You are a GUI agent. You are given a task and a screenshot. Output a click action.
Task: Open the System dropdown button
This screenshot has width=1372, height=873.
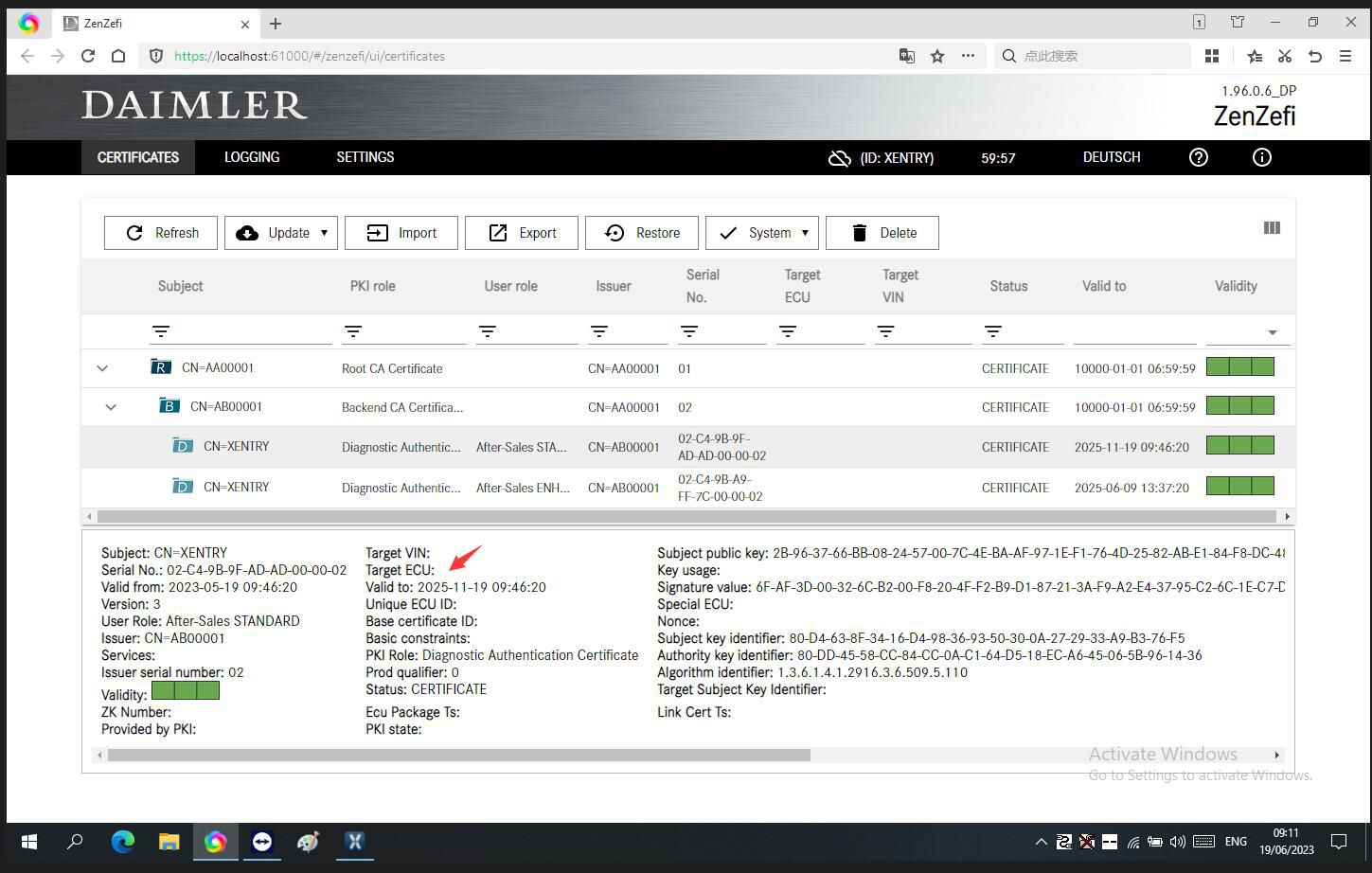[762, 233]
